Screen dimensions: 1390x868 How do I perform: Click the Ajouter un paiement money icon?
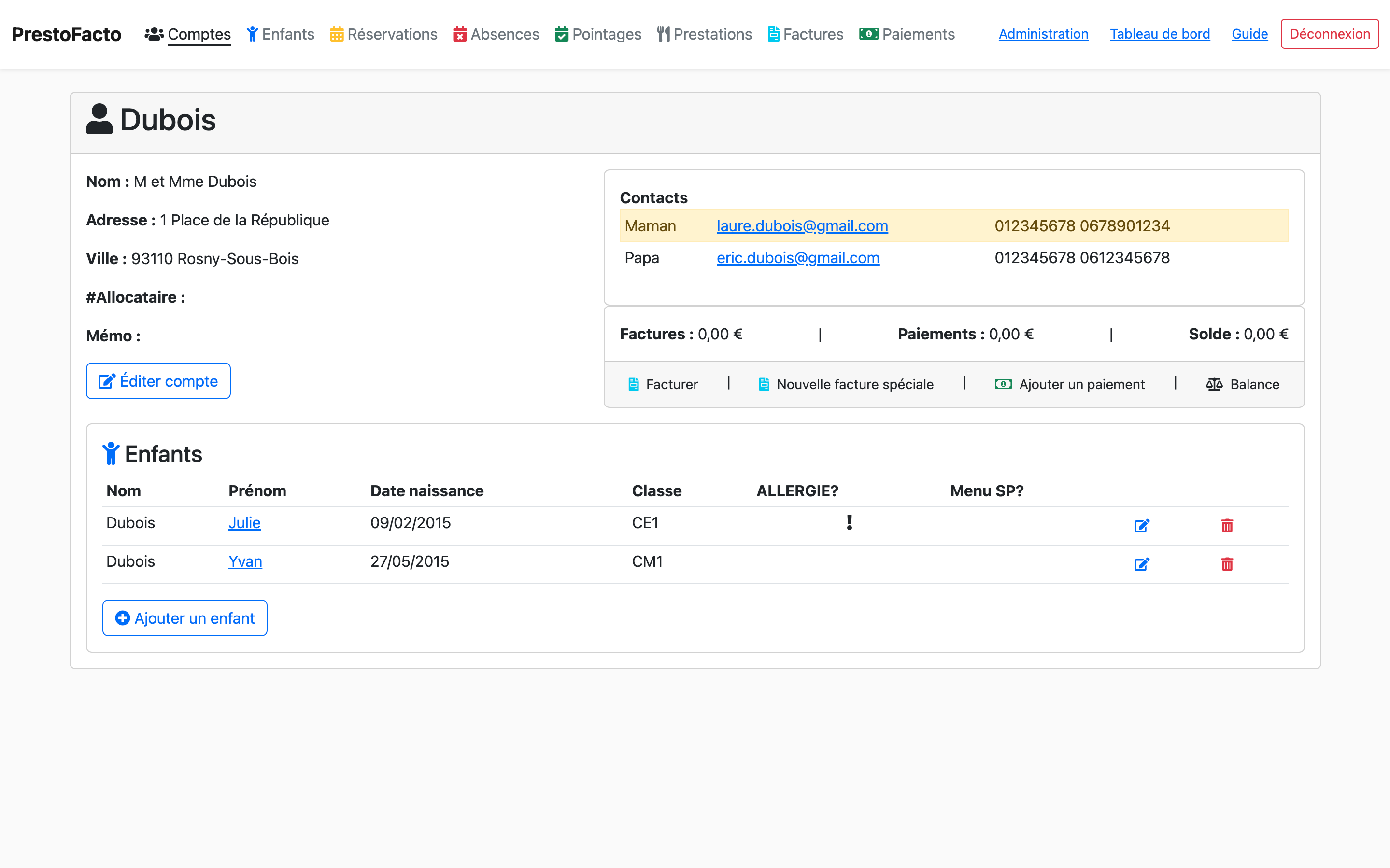click(x=1003, y=384)
